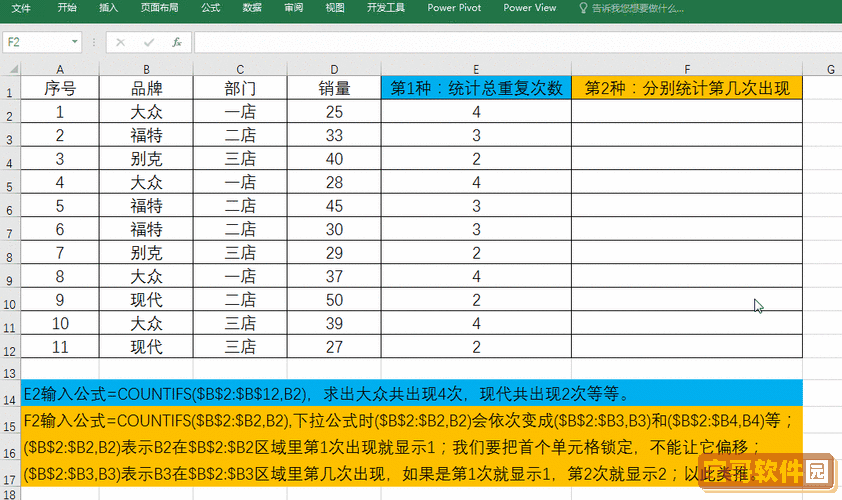Select row 1 header

click(10, 88)
